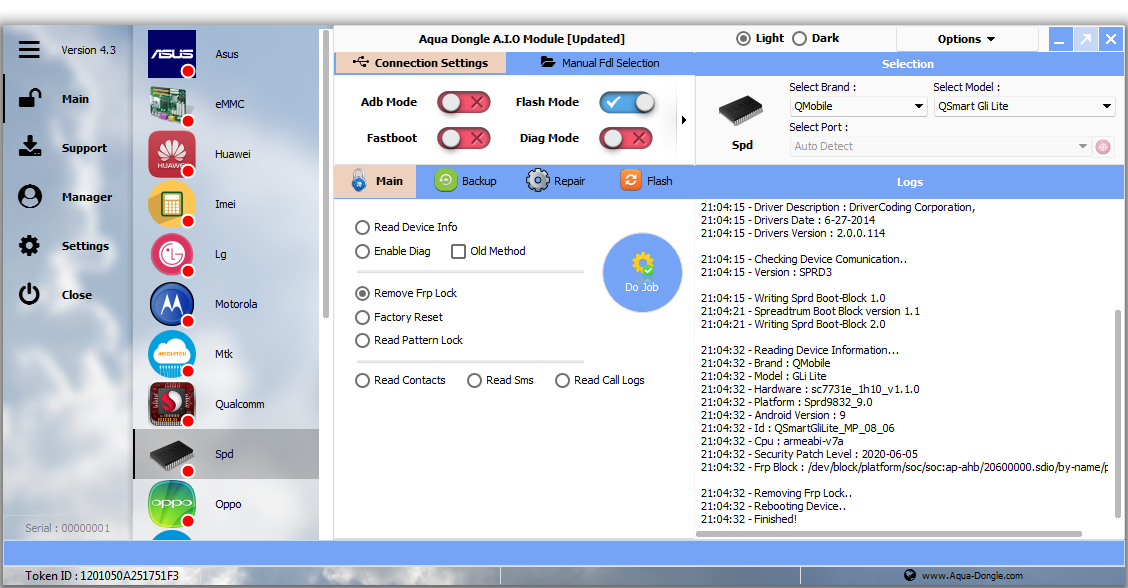
Task: Click the add port plus icon
Action: [1103, 147]
